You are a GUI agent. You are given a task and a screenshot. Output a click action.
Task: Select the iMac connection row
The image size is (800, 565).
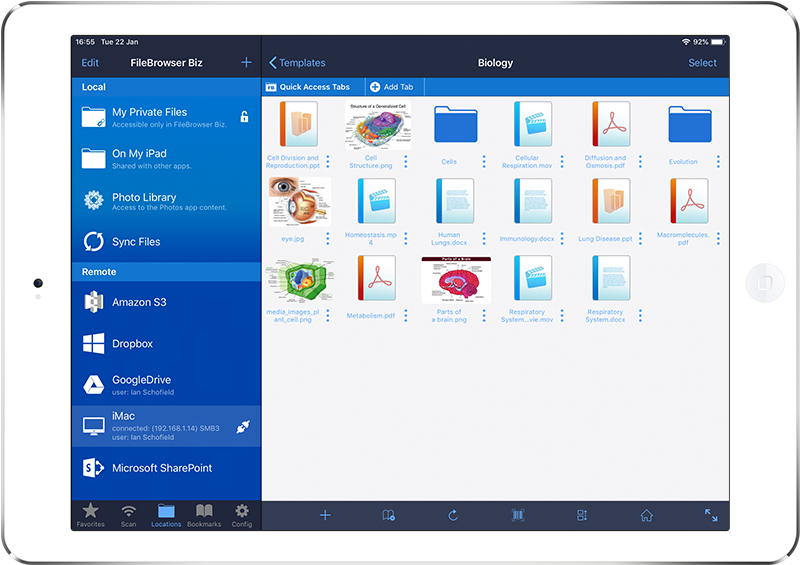[x=166, y=426]
